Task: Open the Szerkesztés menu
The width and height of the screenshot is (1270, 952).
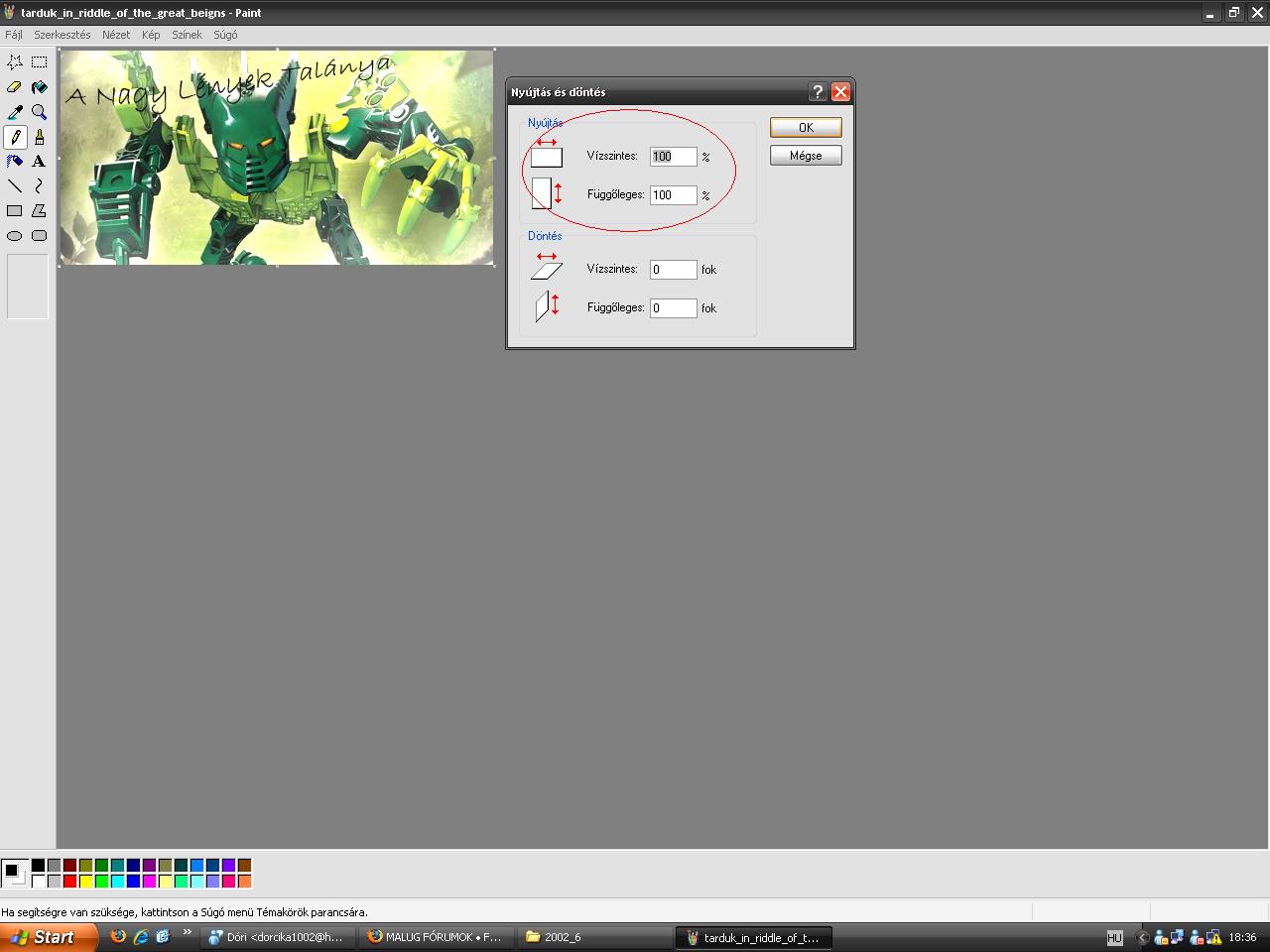Action: pyautogui.click(x=63, y=35)
